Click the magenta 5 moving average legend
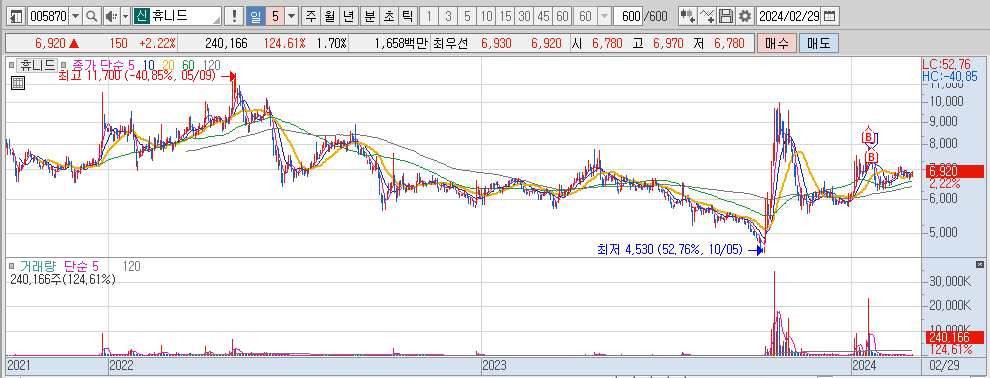This screenshot has width=990, height=378. click(130, 64)
